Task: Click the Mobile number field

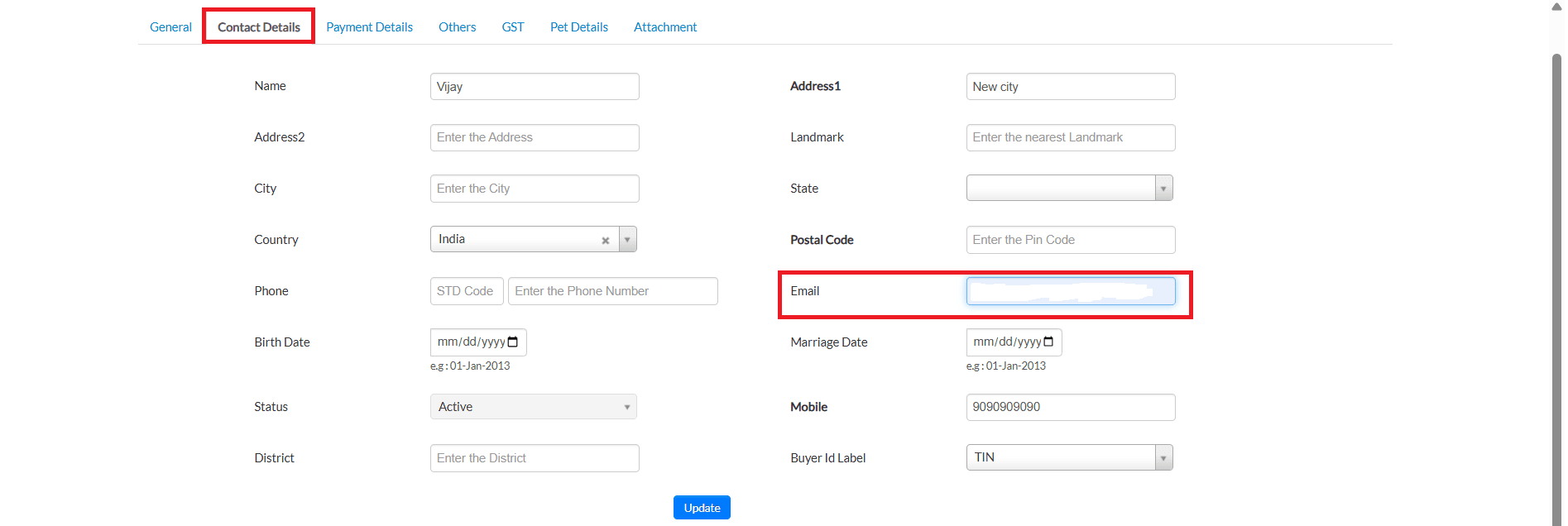Action: point(1070,407)
